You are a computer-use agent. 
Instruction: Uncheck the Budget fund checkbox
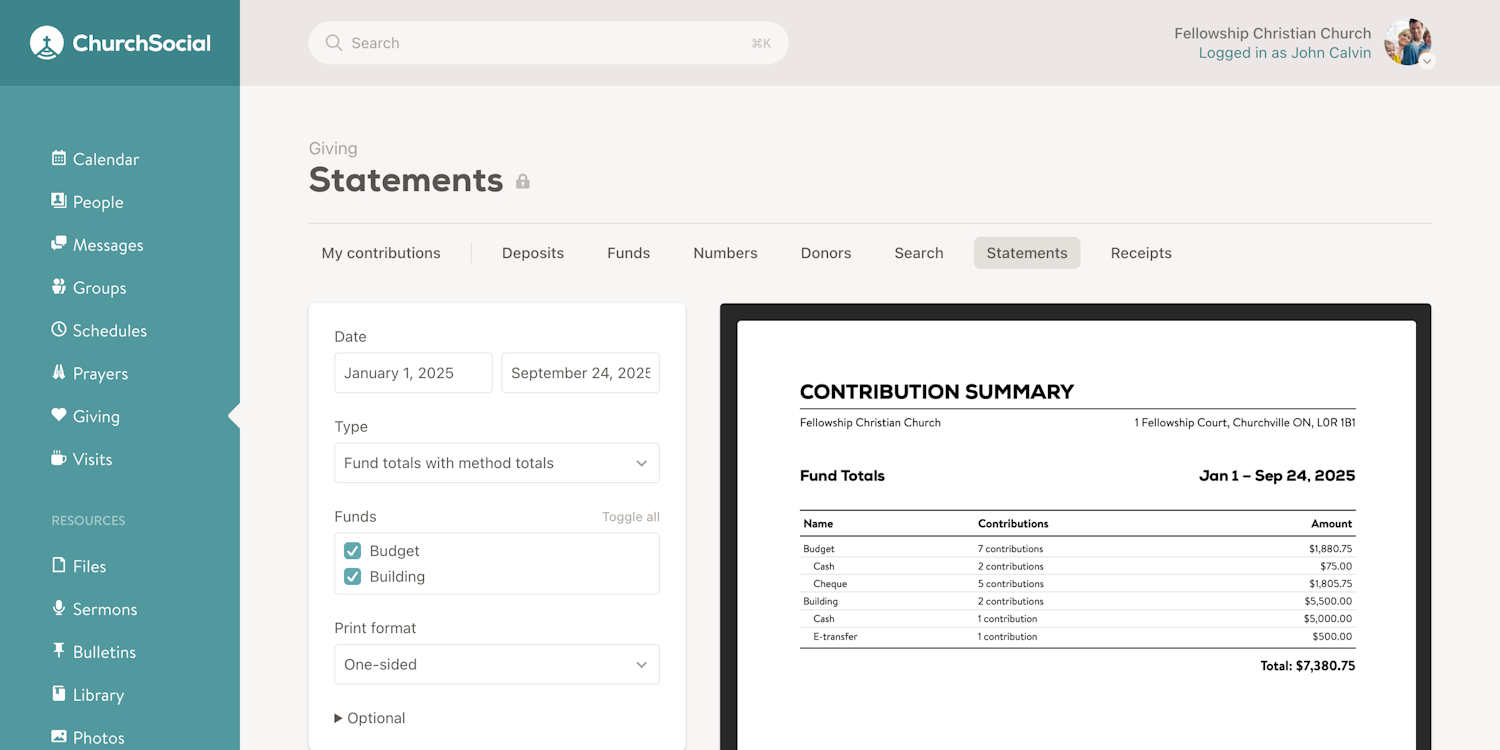352,551
